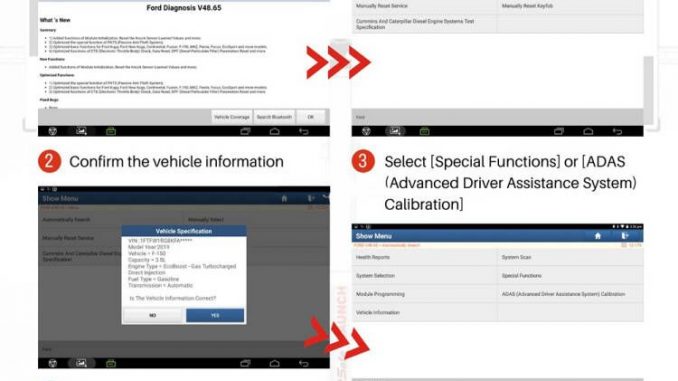Tap OK on the Ford Diagnosis screen
Viewport: 678px width, 381px height.
point(310,117)
